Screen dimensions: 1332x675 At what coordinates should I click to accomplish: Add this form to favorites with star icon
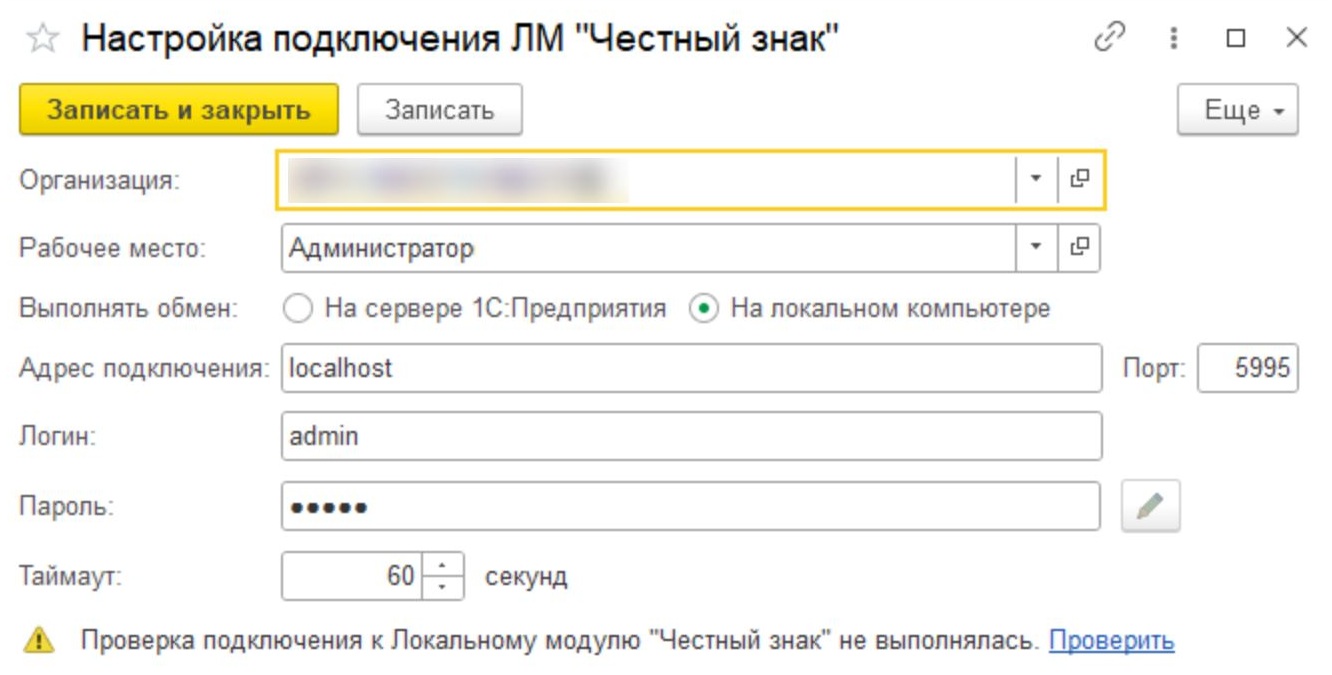pos(43,39)
